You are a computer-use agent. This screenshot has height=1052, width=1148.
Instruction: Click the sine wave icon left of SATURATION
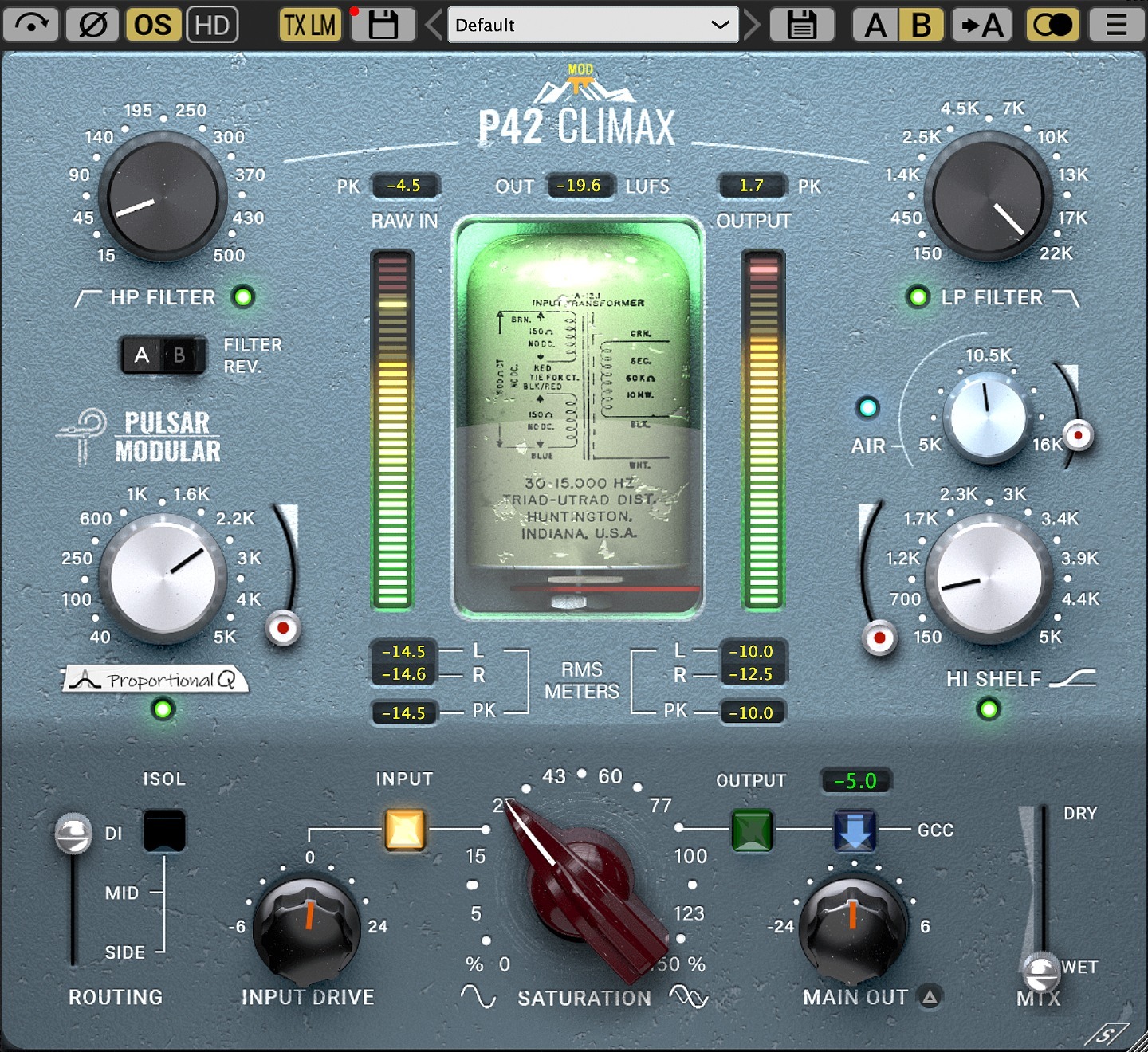(x=478, y=996)
